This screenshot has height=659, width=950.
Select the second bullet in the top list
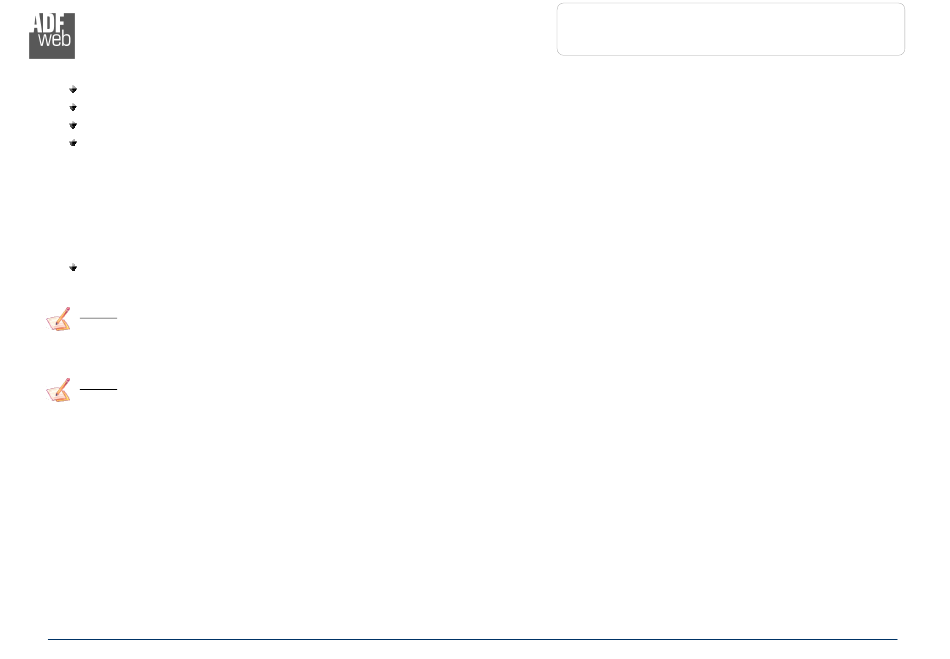tap(73, 107)
